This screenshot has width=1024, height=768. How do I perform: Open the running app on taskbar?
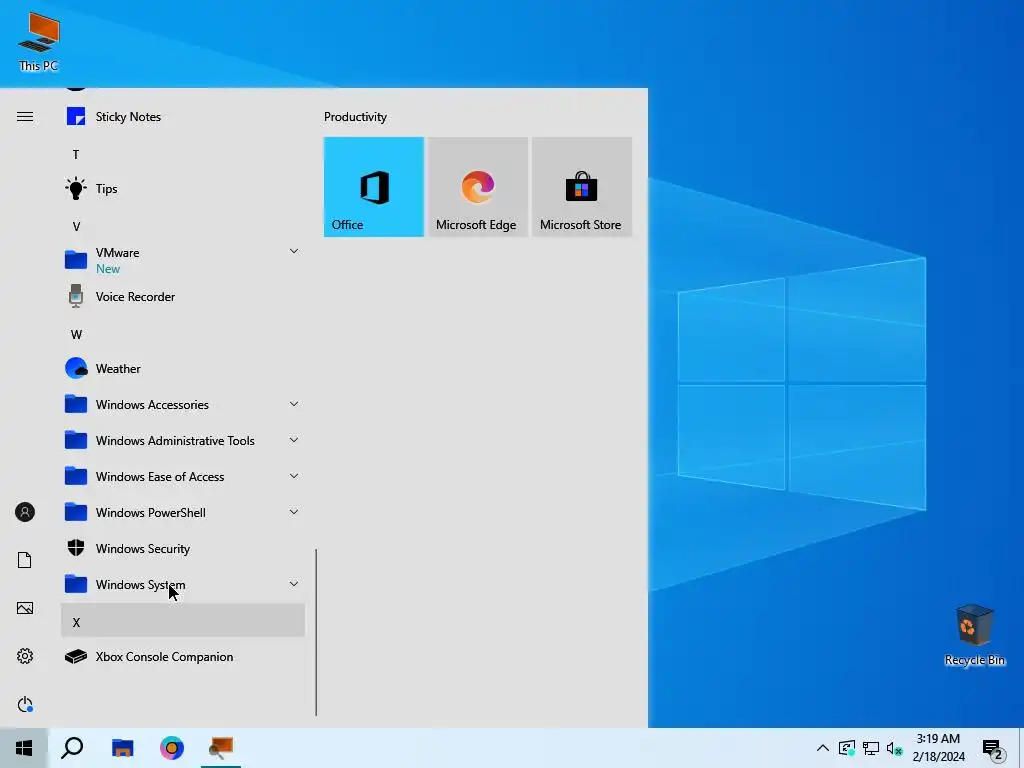(x=221, y=748)
